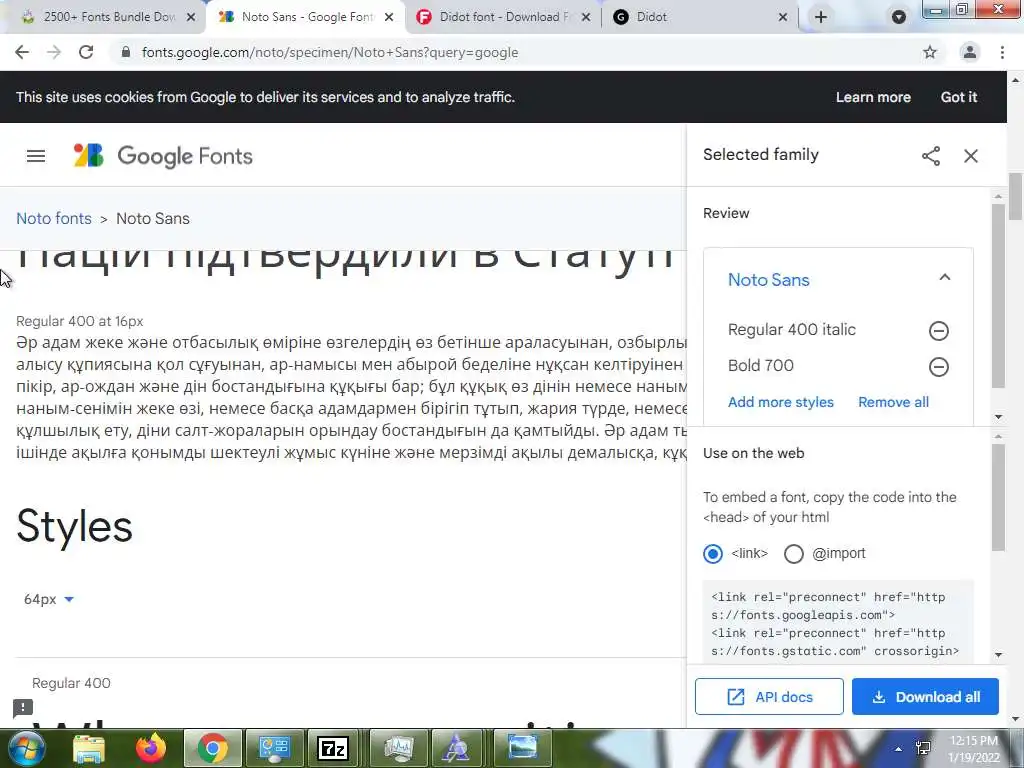Select the @import embed option
The width and height of the screenshot is (1024, 768).
tap(793, 554)
